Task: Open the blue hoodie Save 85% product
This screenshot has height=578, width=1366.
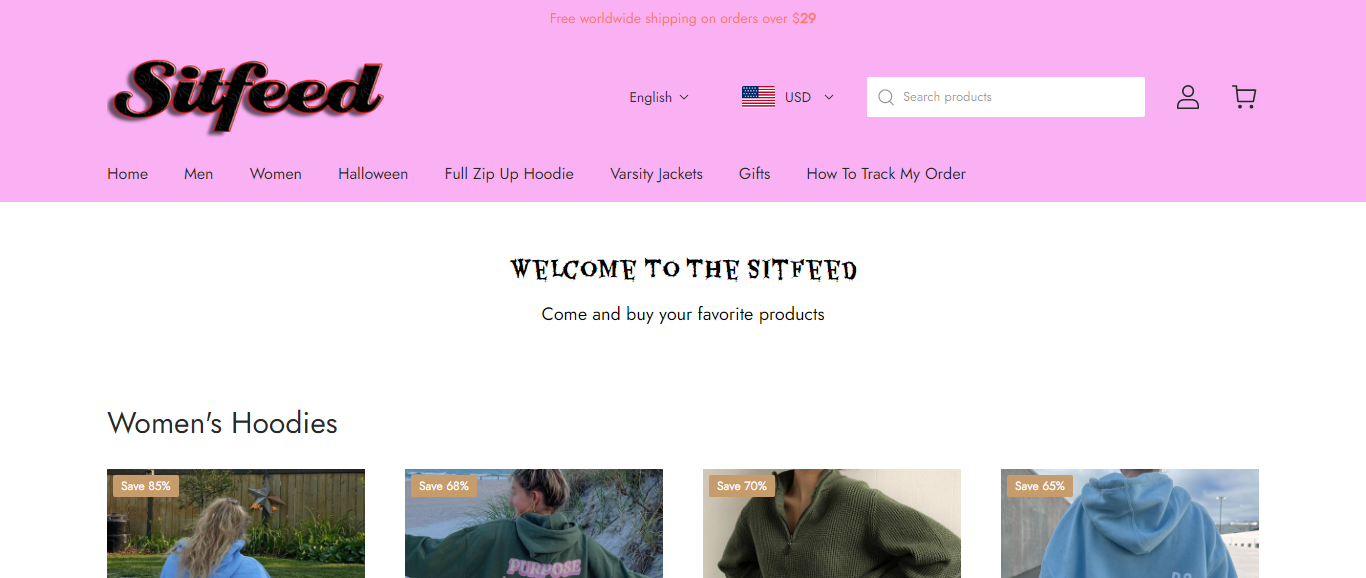Action: point(236,523)
